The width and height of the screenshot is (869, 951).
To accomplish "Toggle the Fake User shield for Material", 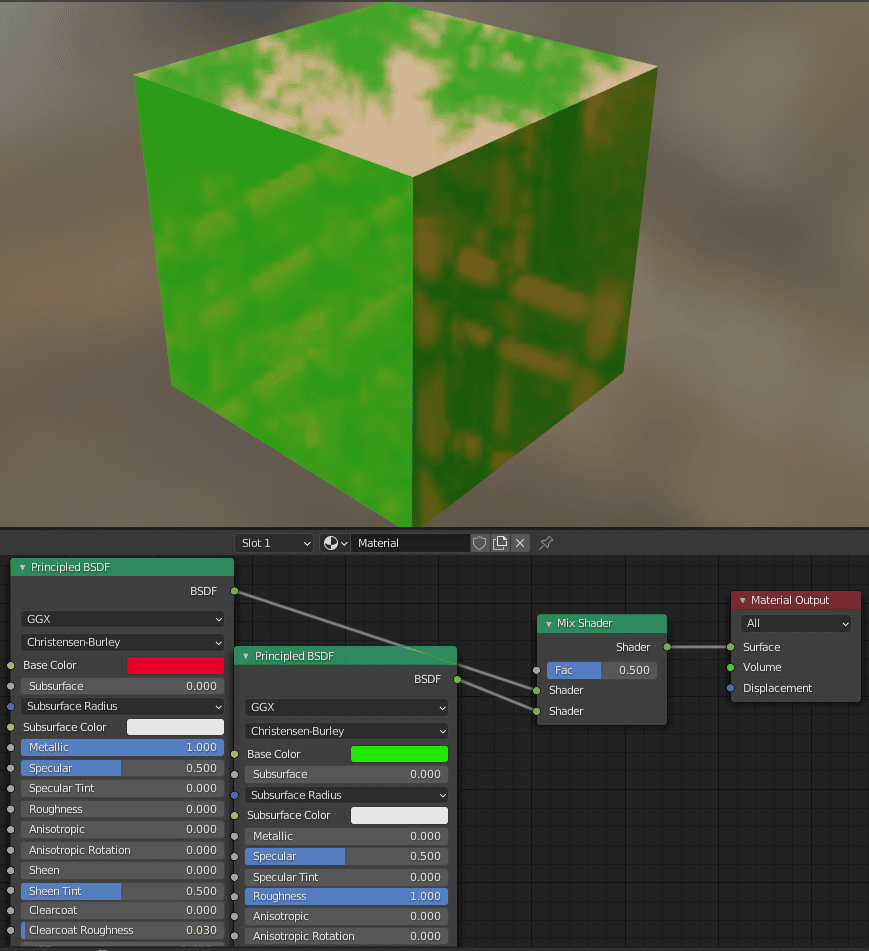I will click(x=480, y=542).
